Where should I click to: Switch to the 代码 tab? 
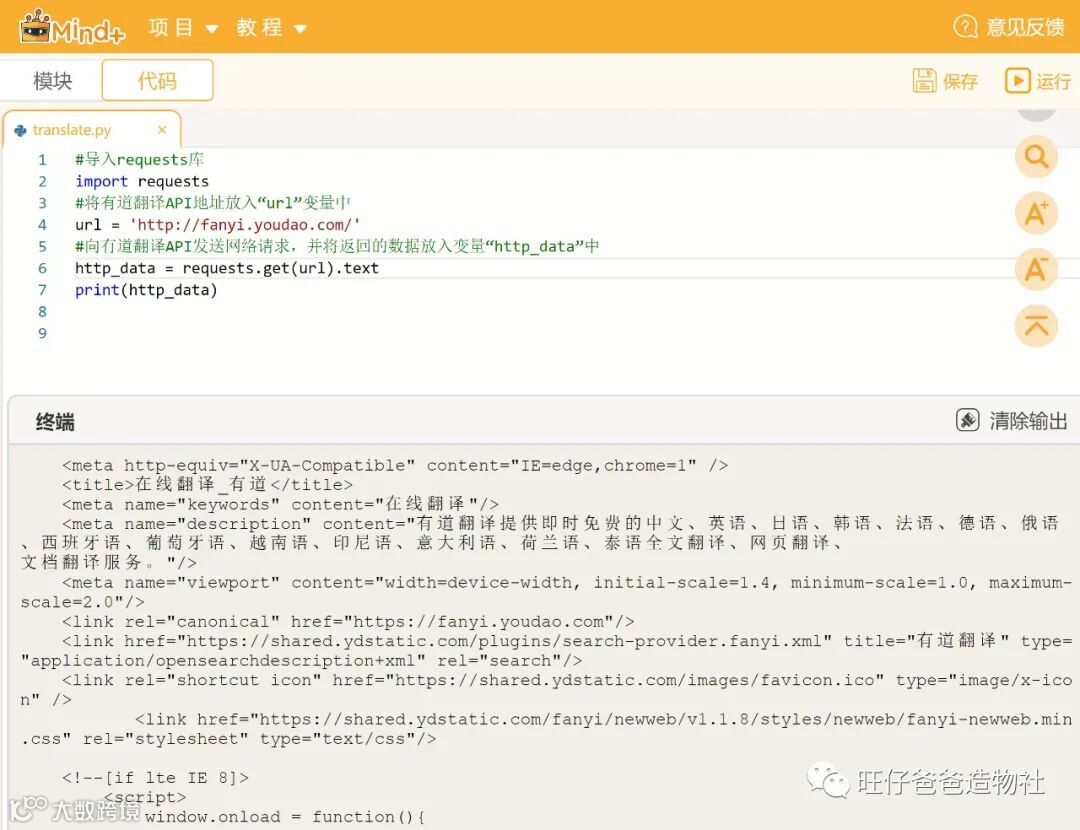(157, 81)
